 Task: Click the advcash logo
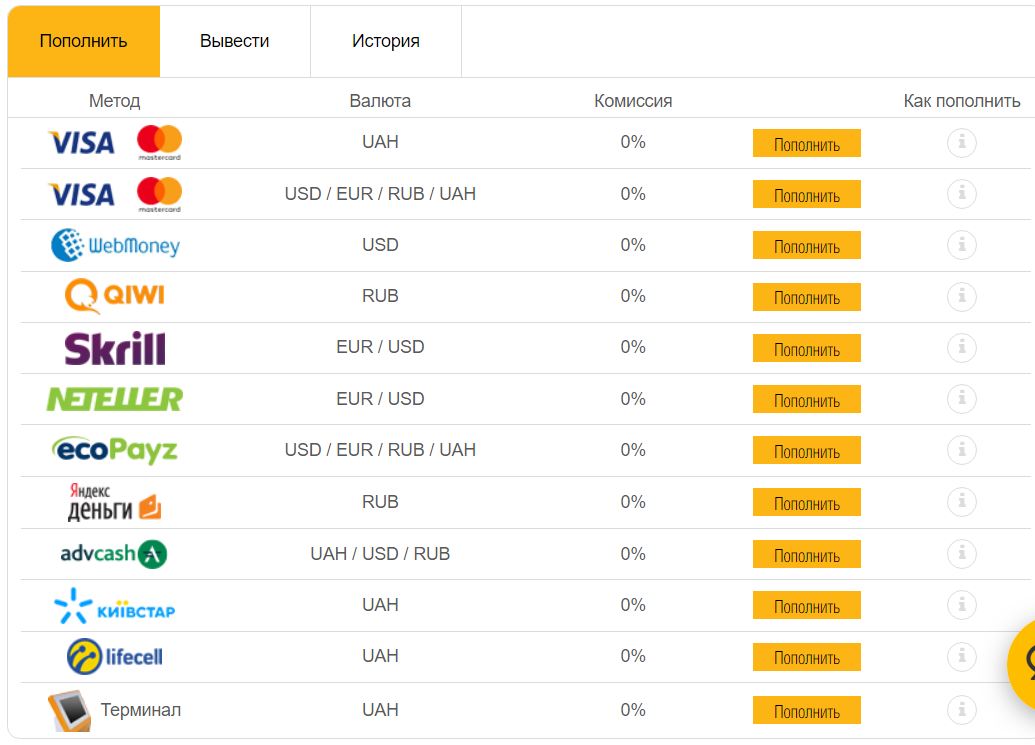point(114,554)
